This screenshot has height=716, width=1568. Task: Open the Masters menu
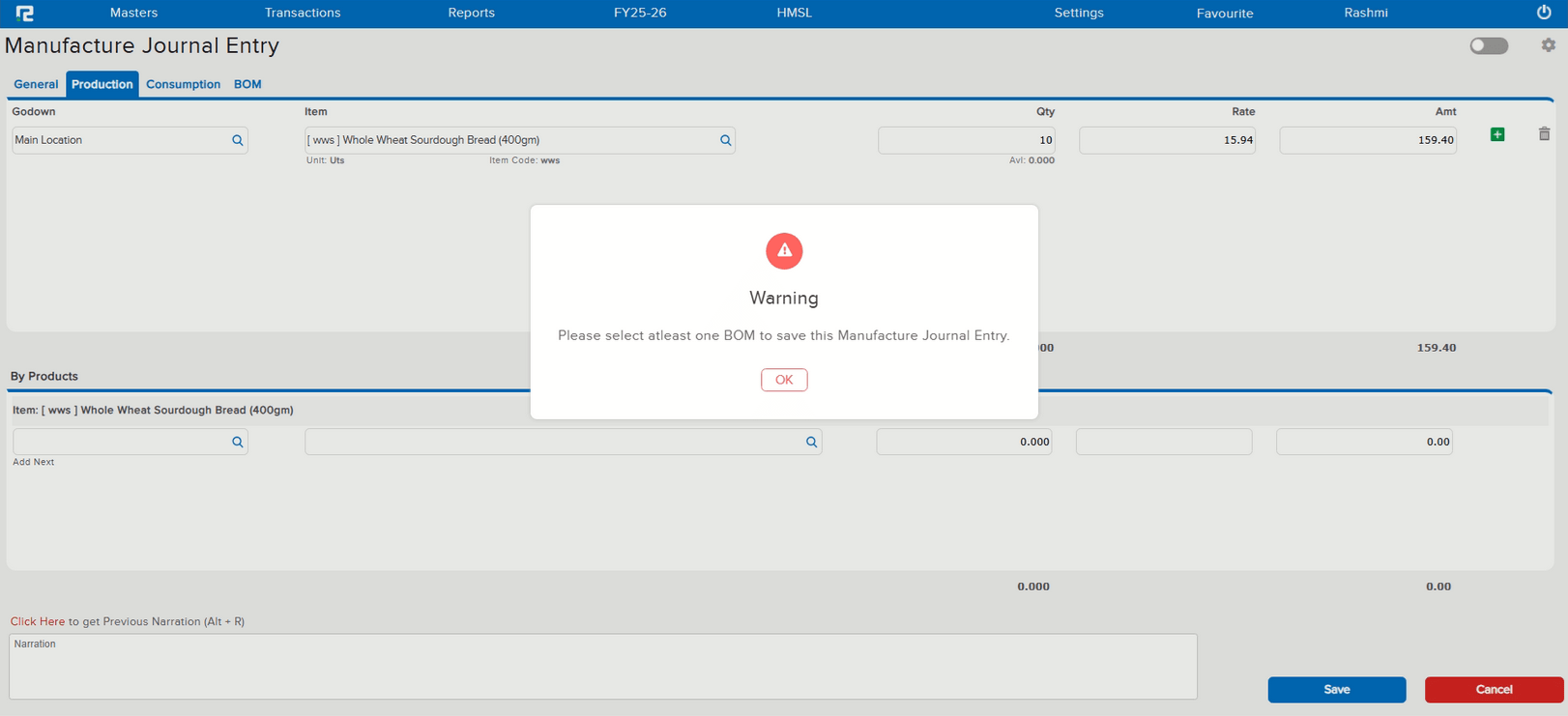(x=133, y=13)
